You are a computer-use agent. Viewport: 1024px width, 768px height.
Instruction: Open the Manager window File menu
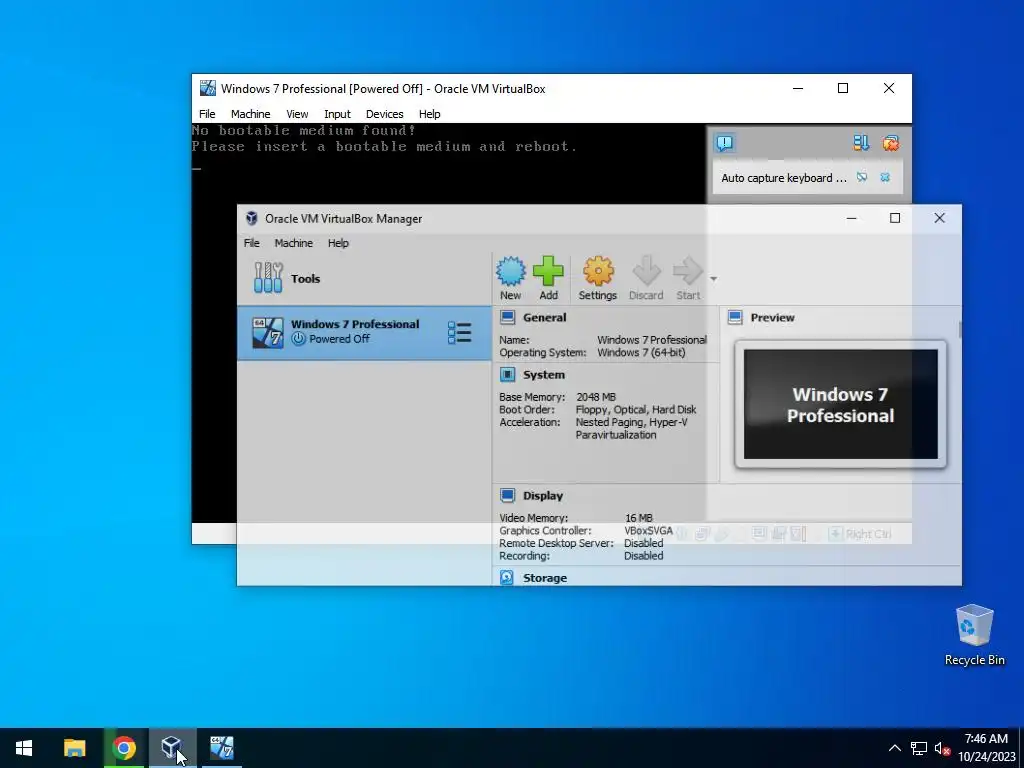(x=251, y=243)
